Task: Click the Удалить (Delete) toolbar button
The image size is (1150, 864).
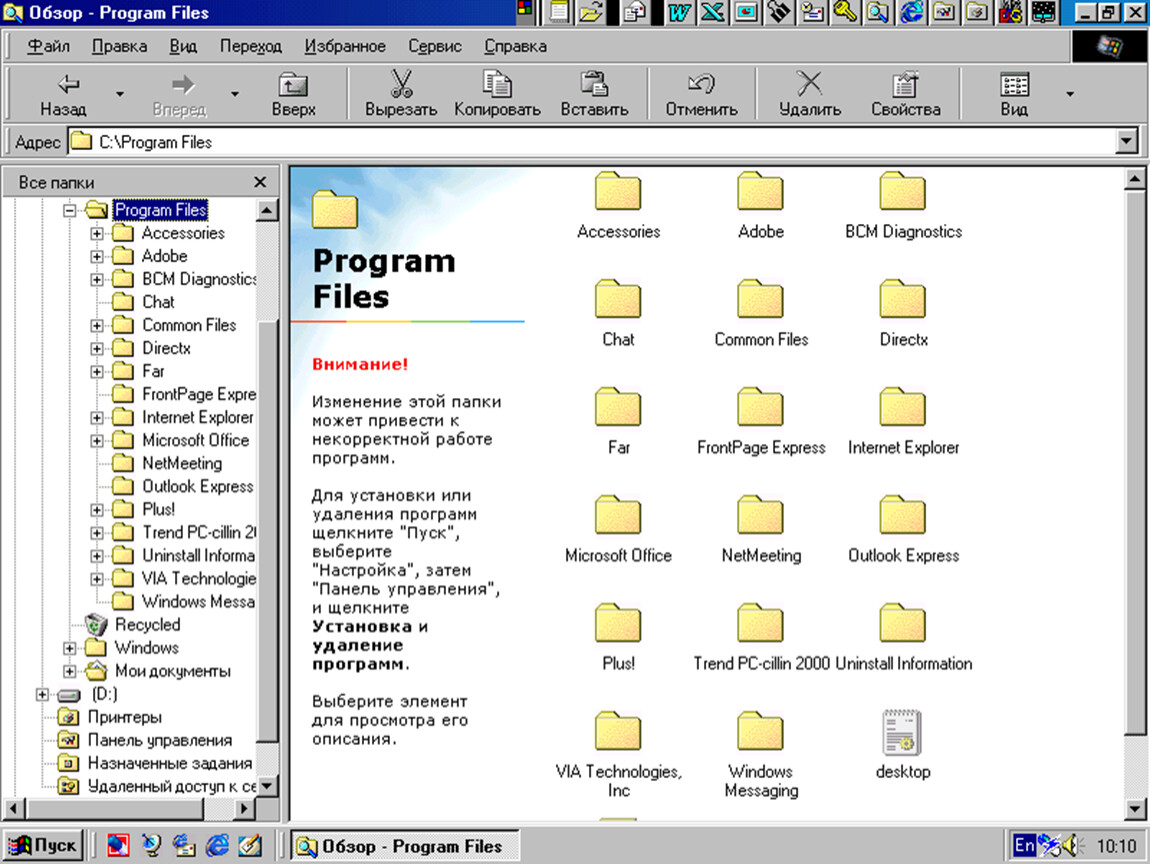Action: point(810,95)
